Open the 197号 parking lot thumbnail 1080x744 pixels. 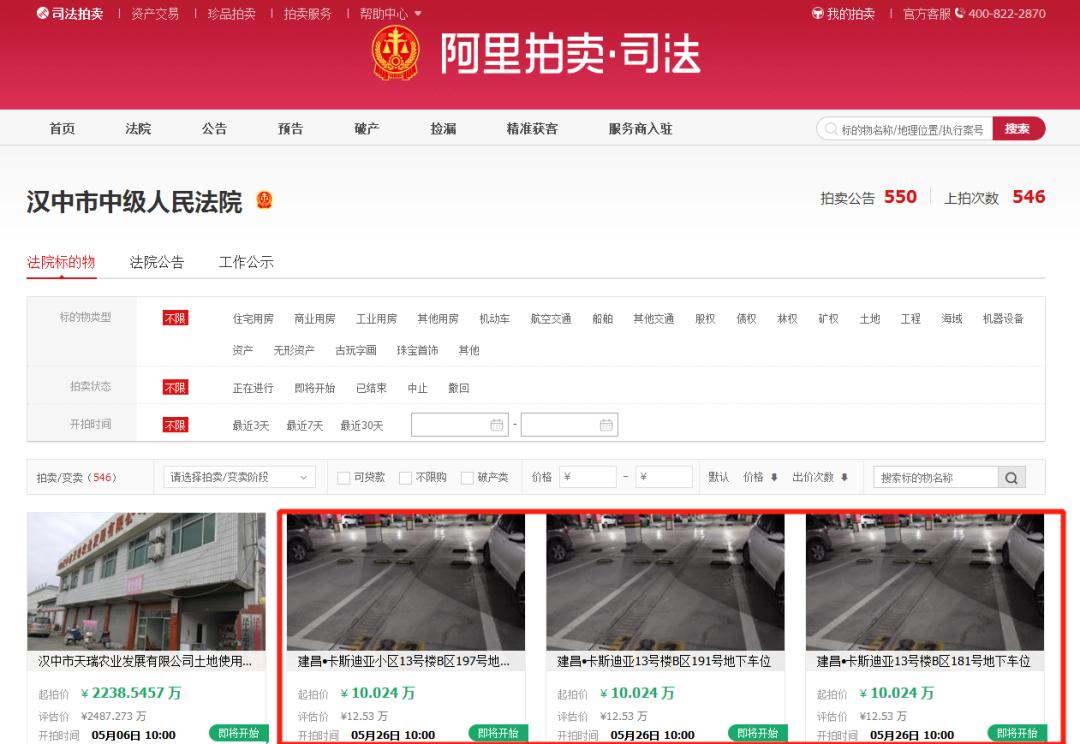406,583
